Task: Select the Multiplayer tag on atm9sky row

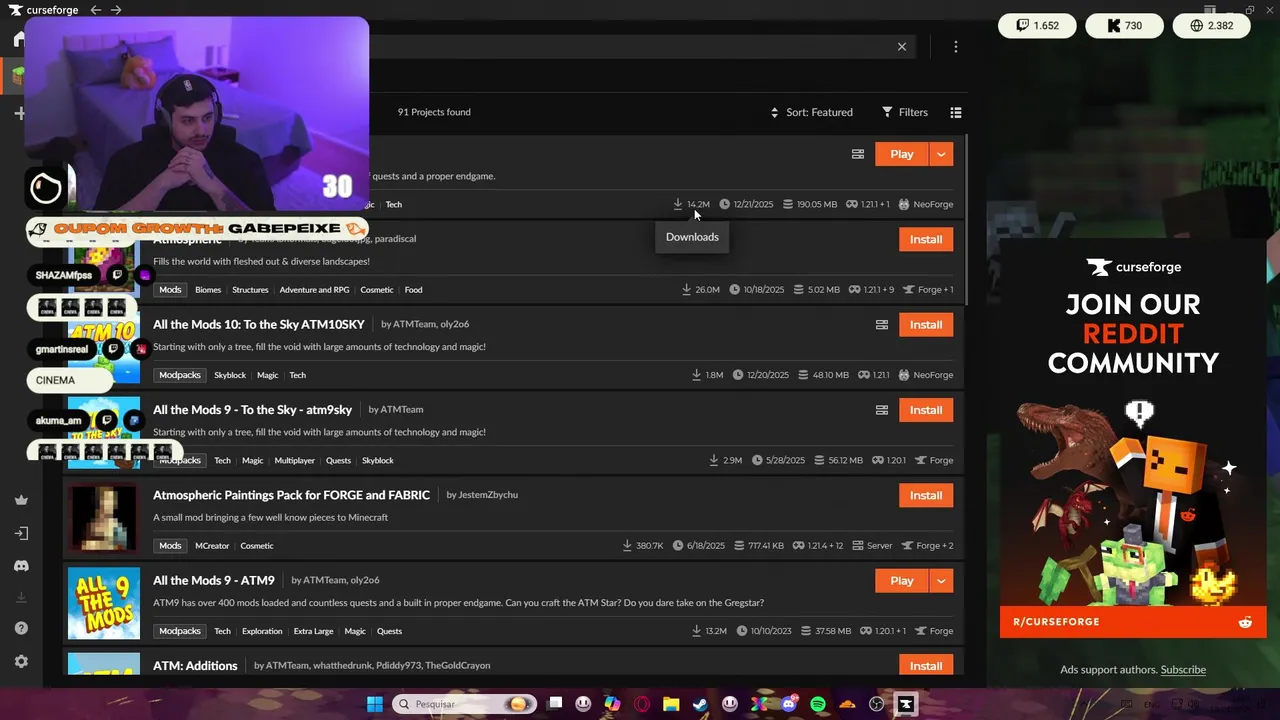Action: [x=295, y=461]
